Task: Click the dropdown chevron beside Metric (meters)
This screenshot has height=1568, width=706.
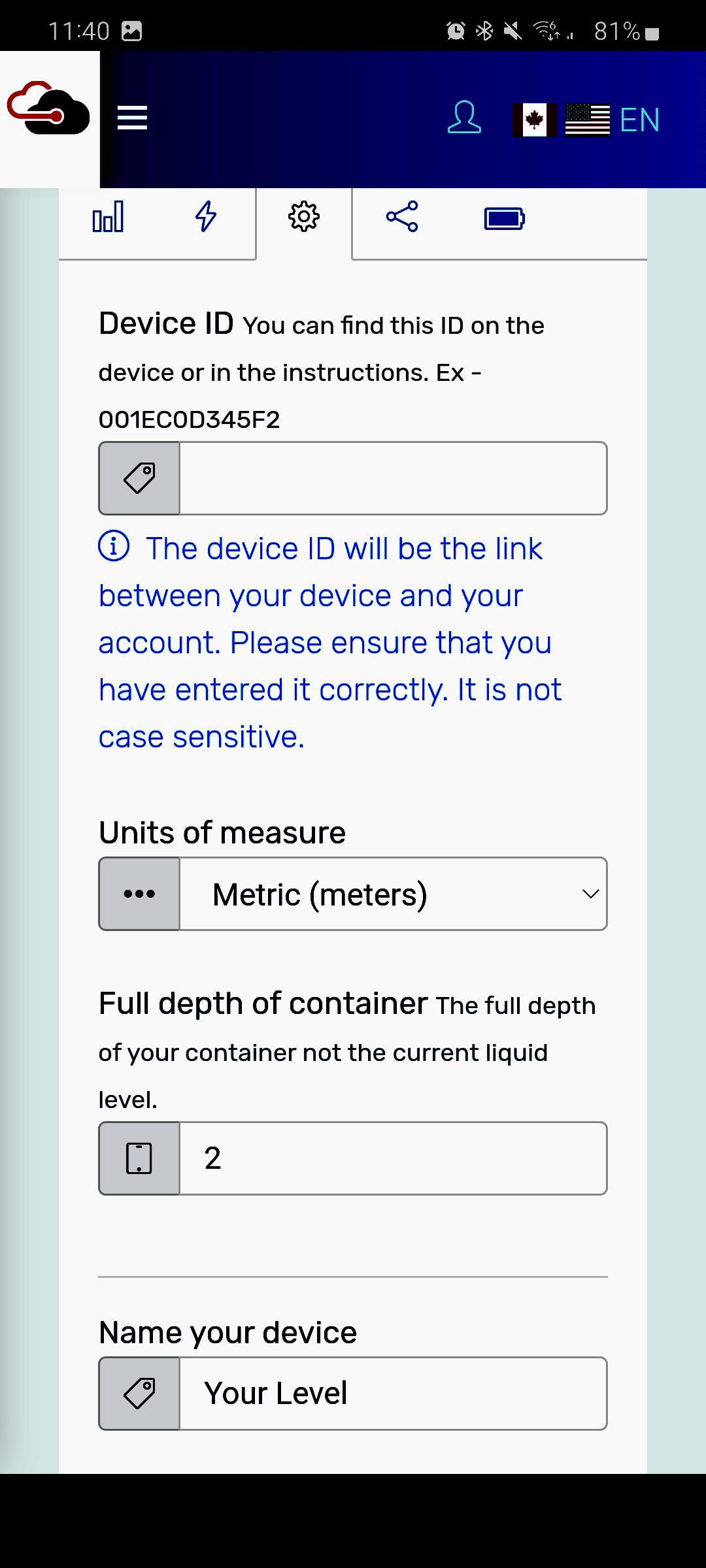Action: click(590, 894)
